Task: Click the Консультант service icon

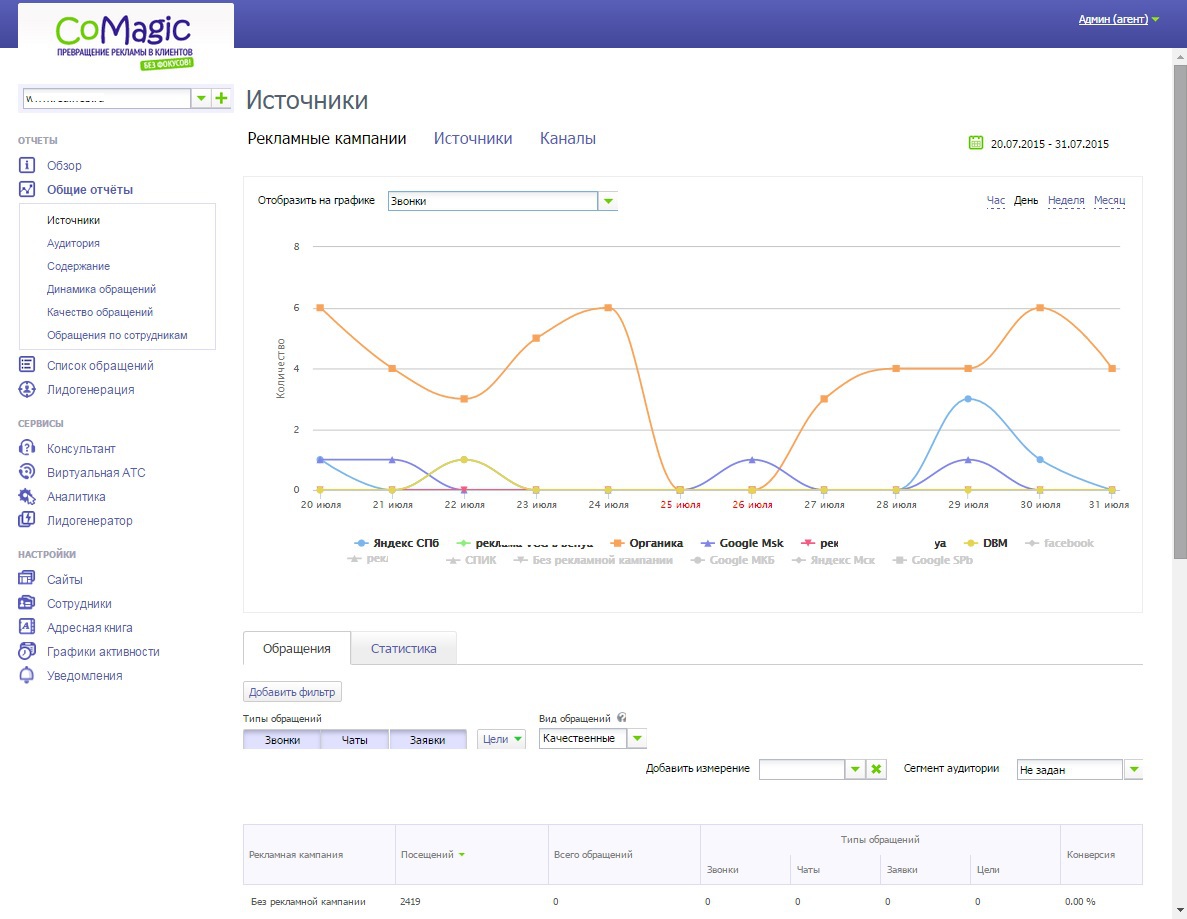Action: (26, 448)
